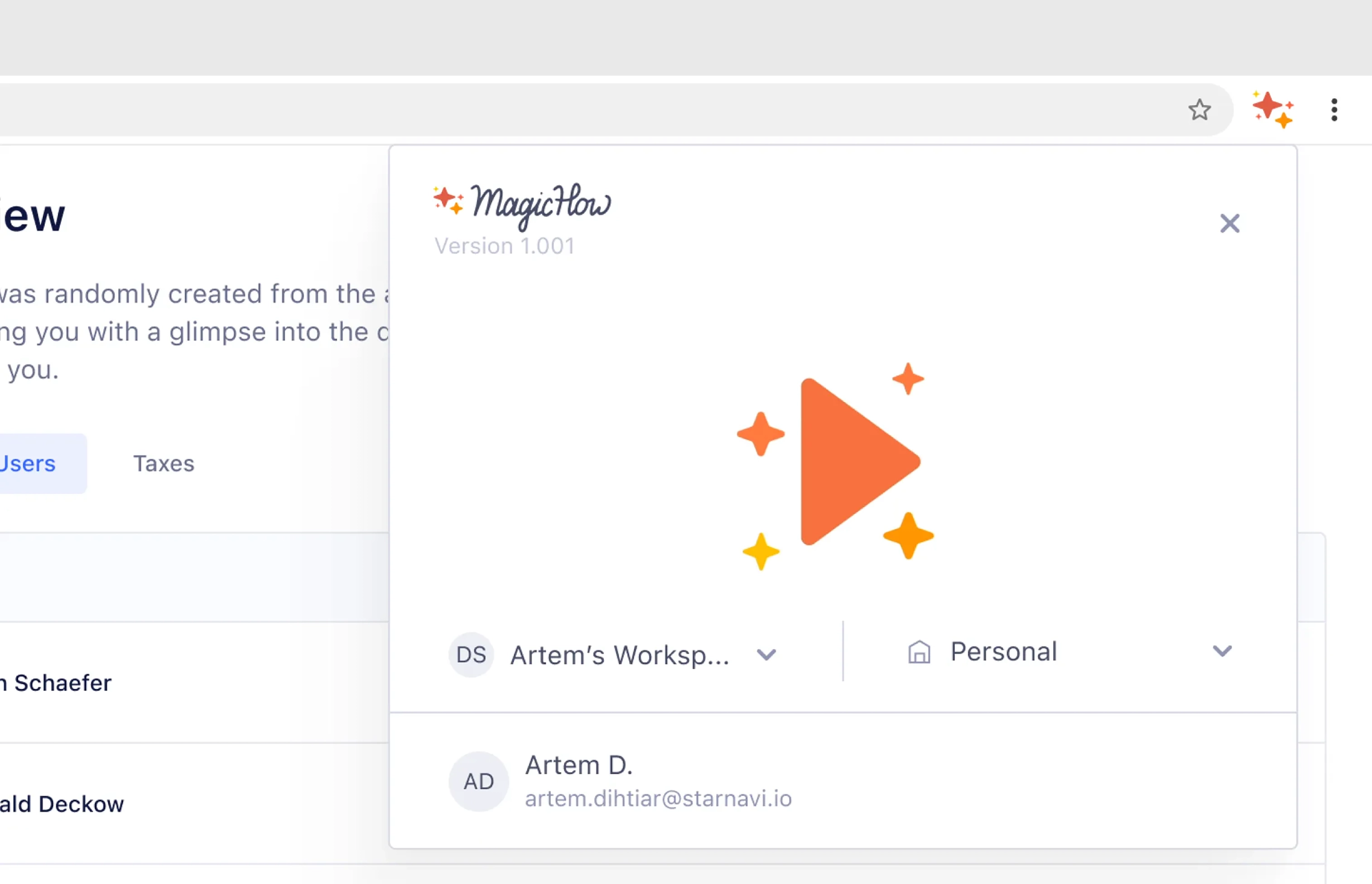Click the bookmark star in the address bar
The height and width of the screenshot is (884, 1372).
(1200, 110)
